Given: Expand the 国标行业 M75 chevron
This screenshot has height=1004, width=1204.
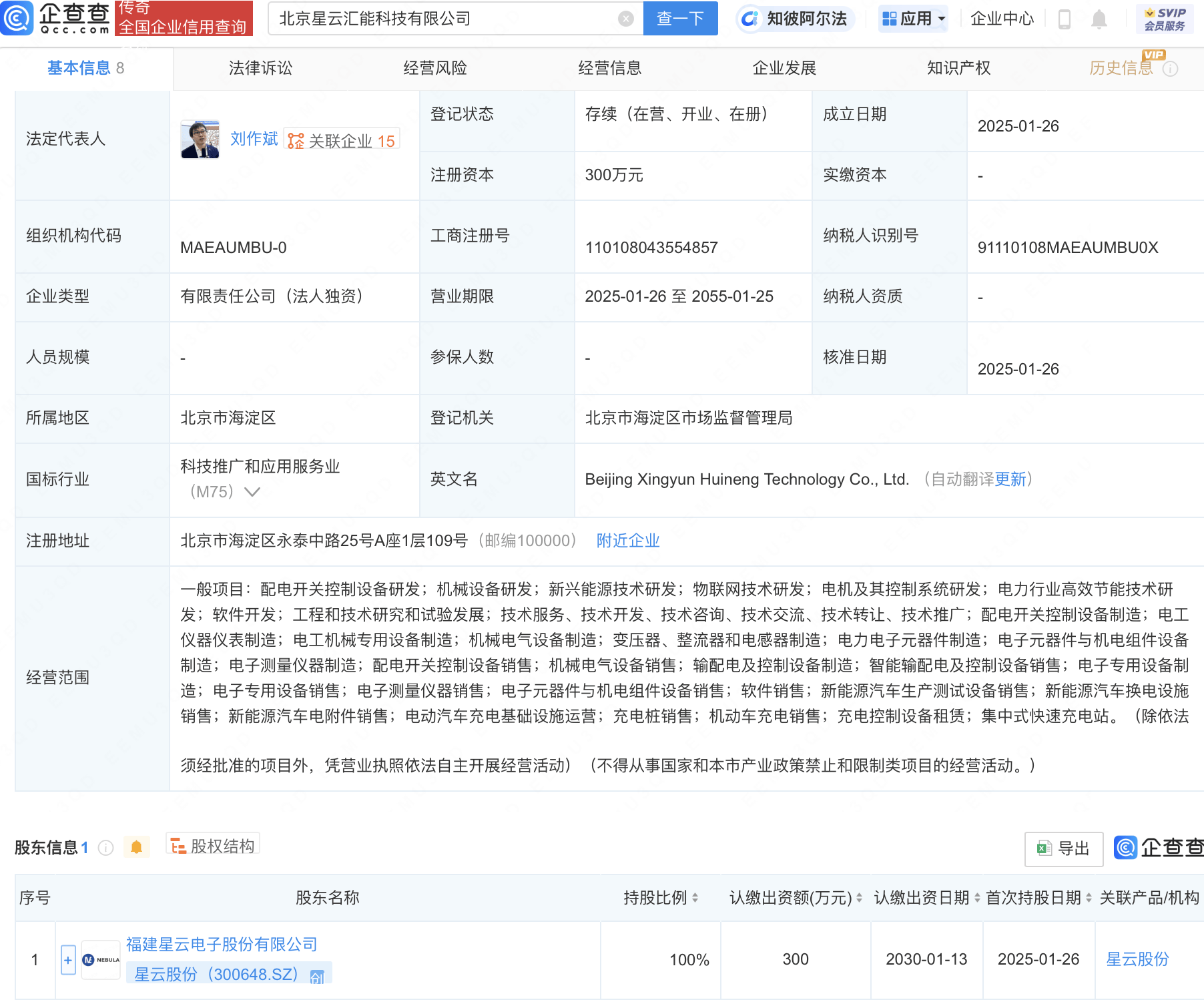Looking at the screenshot, I should click(252, 492).
